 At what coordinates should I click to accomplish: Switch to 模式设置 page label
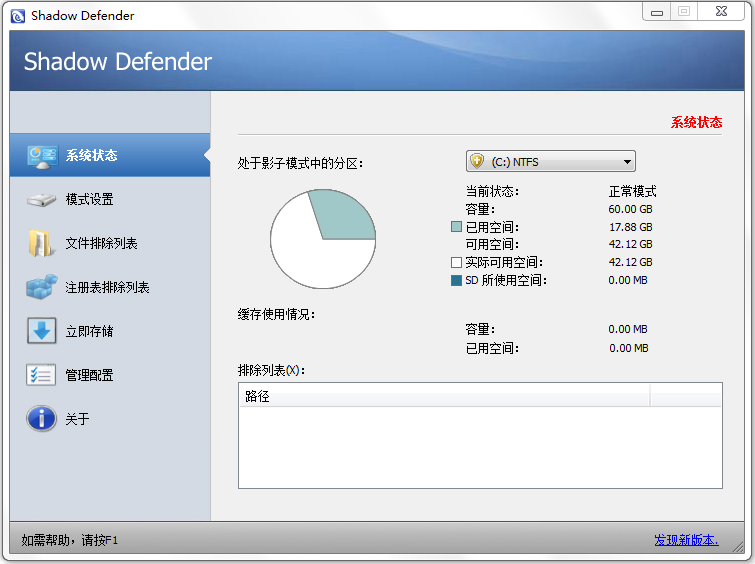[90, 199]
